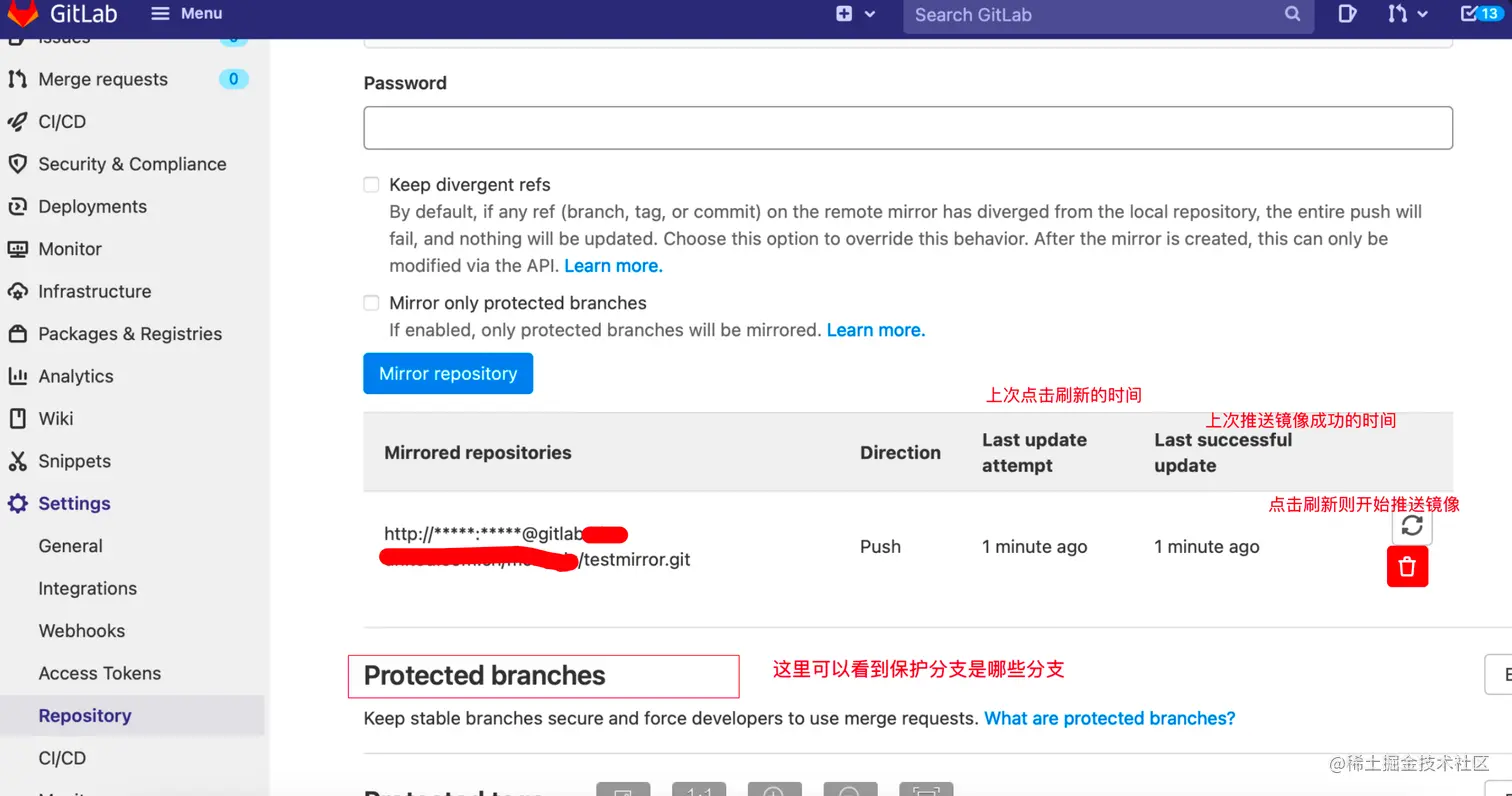
Task: Enable Keep divergent refs checkbox
Action: coord(371,185)
